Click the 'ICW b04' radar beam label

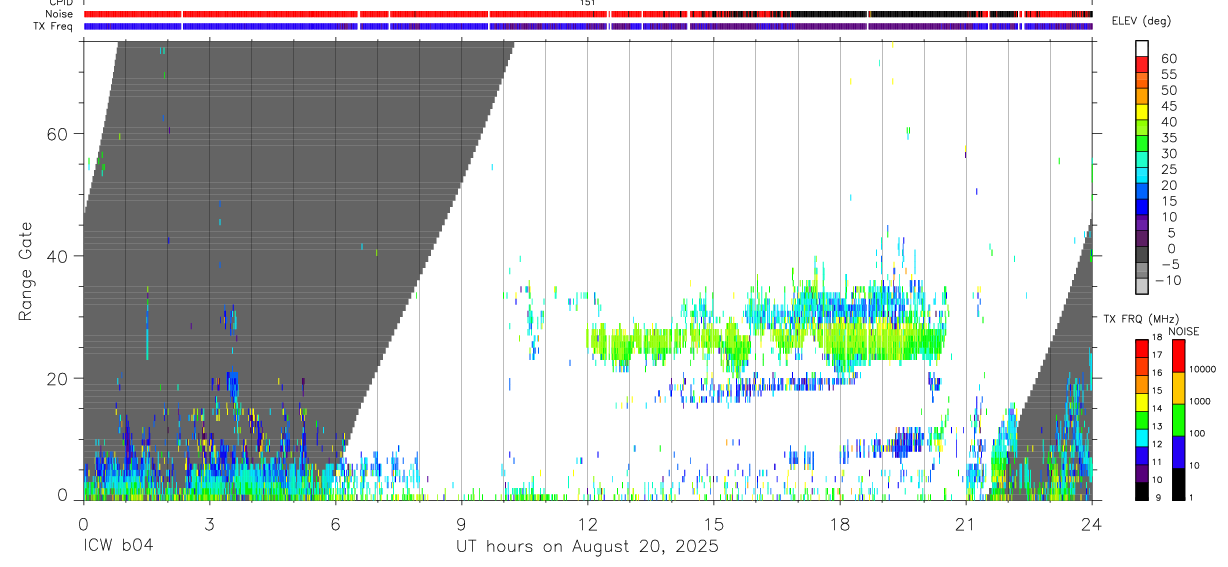[x=118, y=547]
